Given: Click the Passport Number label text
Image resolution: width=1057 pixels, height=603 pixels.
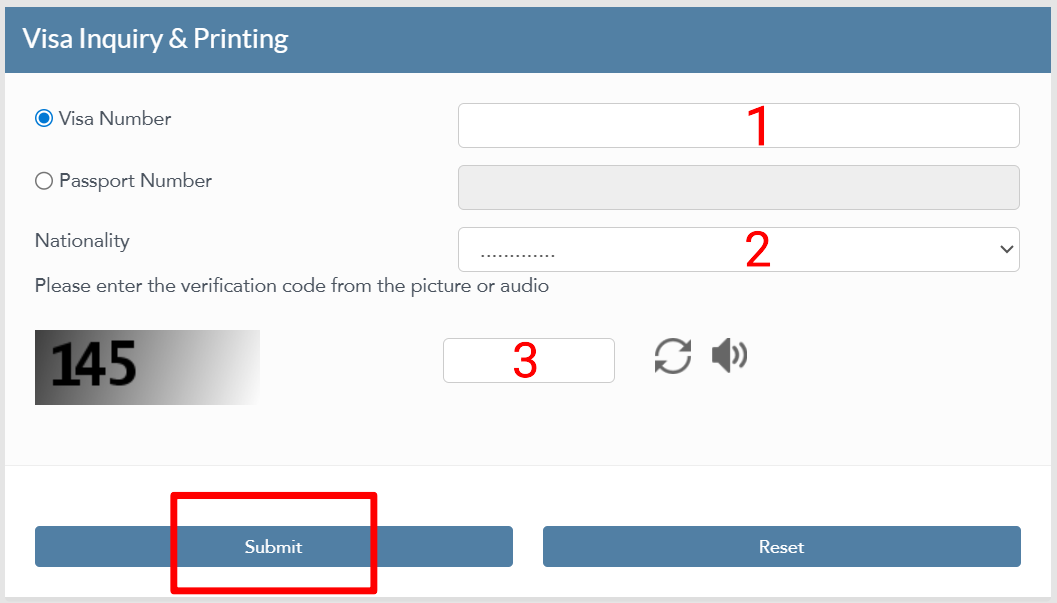Looking at the screenshot, I should click(135, 181).
